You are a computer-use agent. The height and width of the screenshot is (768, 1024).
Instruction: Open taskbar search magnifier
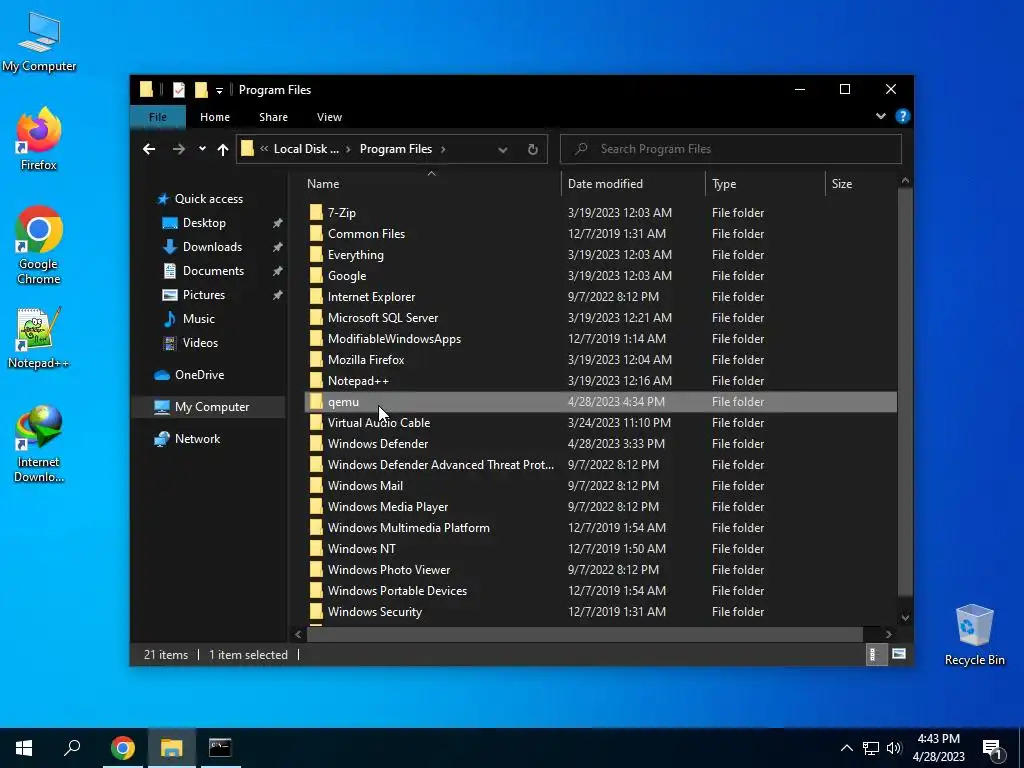click(x=72, y=748)
